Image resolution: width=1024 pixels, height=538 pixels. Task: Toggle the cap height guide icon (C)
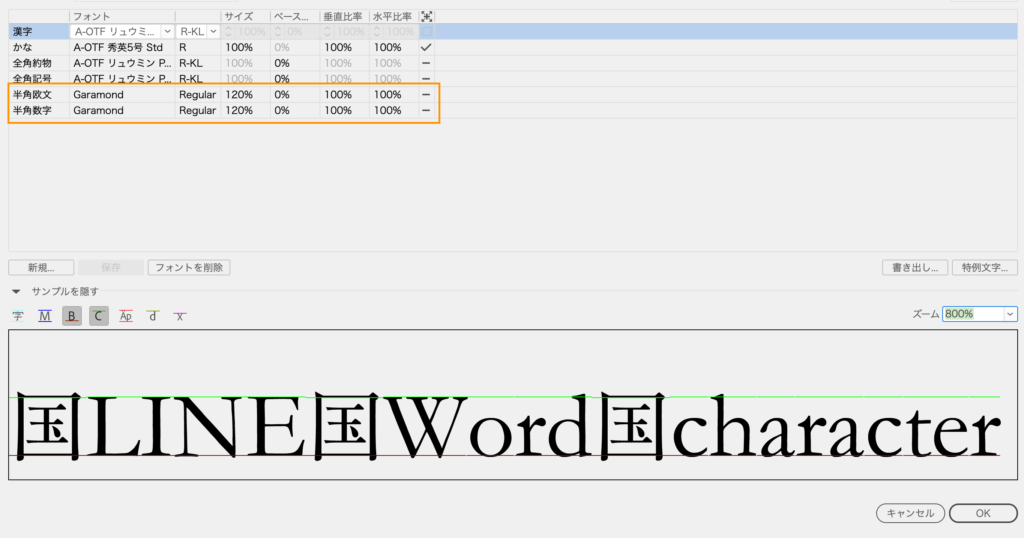tap(98, 316)
